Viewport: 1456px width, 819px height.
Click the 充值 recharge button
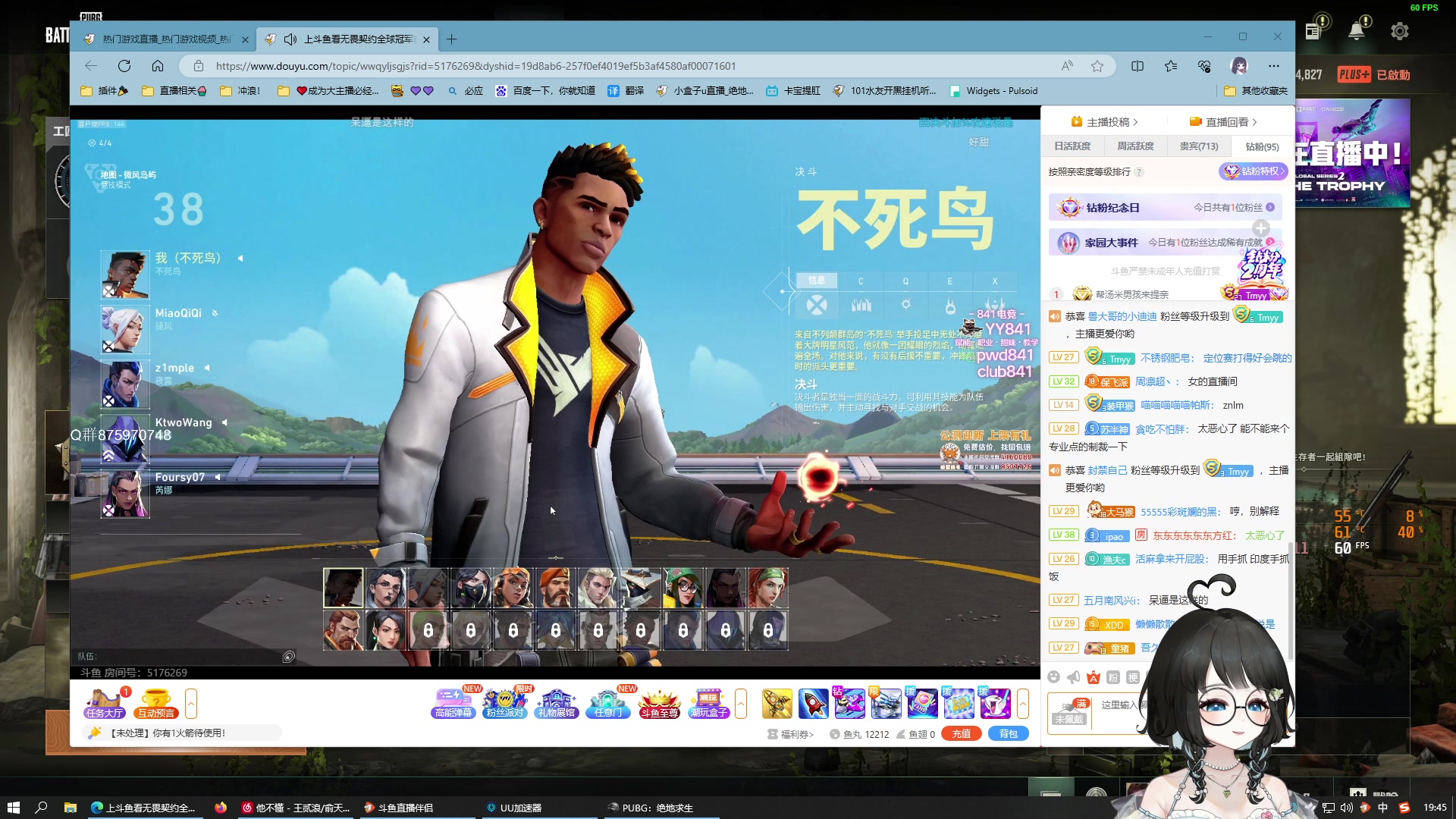(961, 733)
